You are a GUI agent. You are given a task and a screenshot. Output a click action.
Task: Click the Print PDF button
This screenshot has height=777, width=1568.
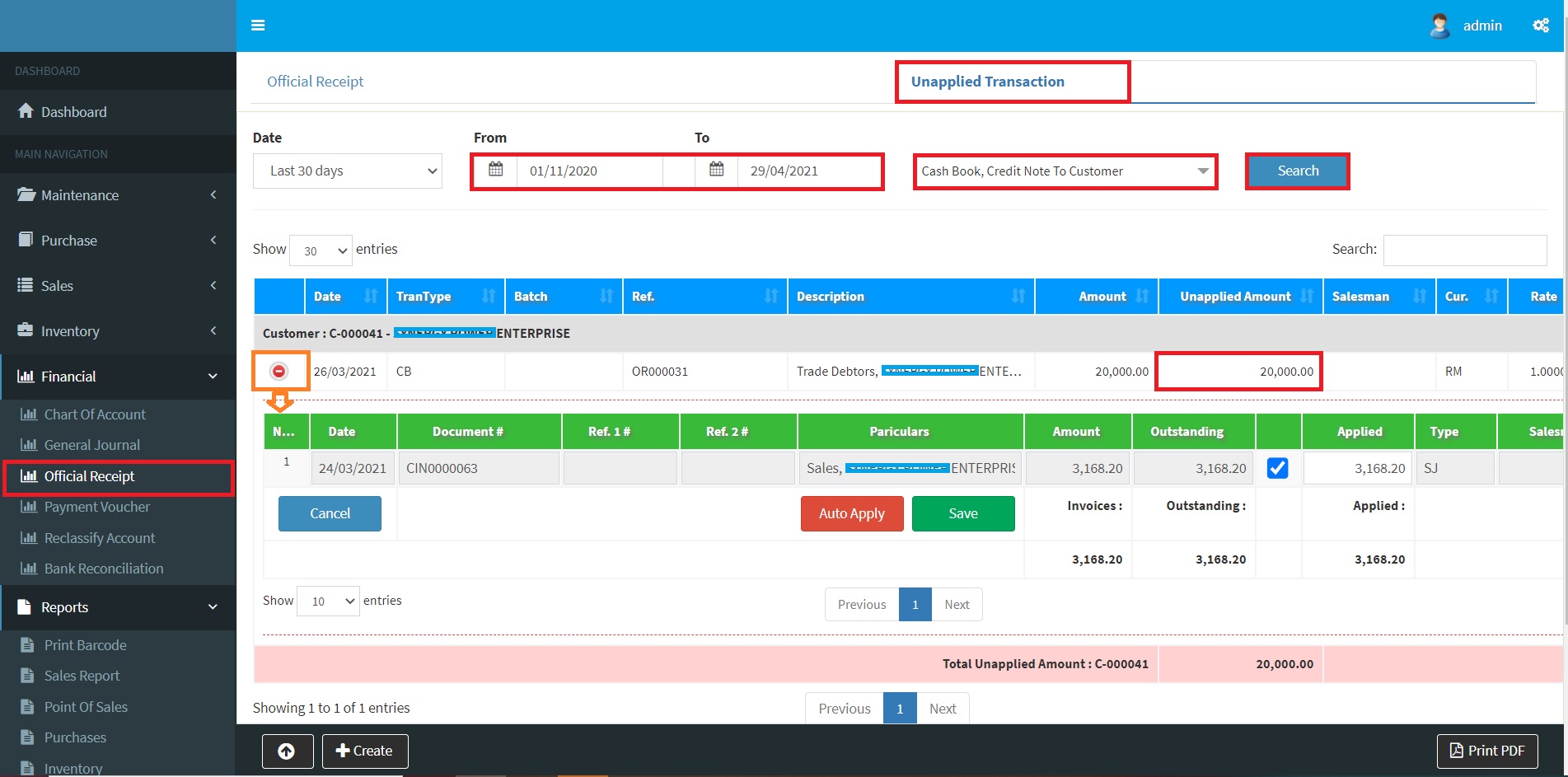1486,751
